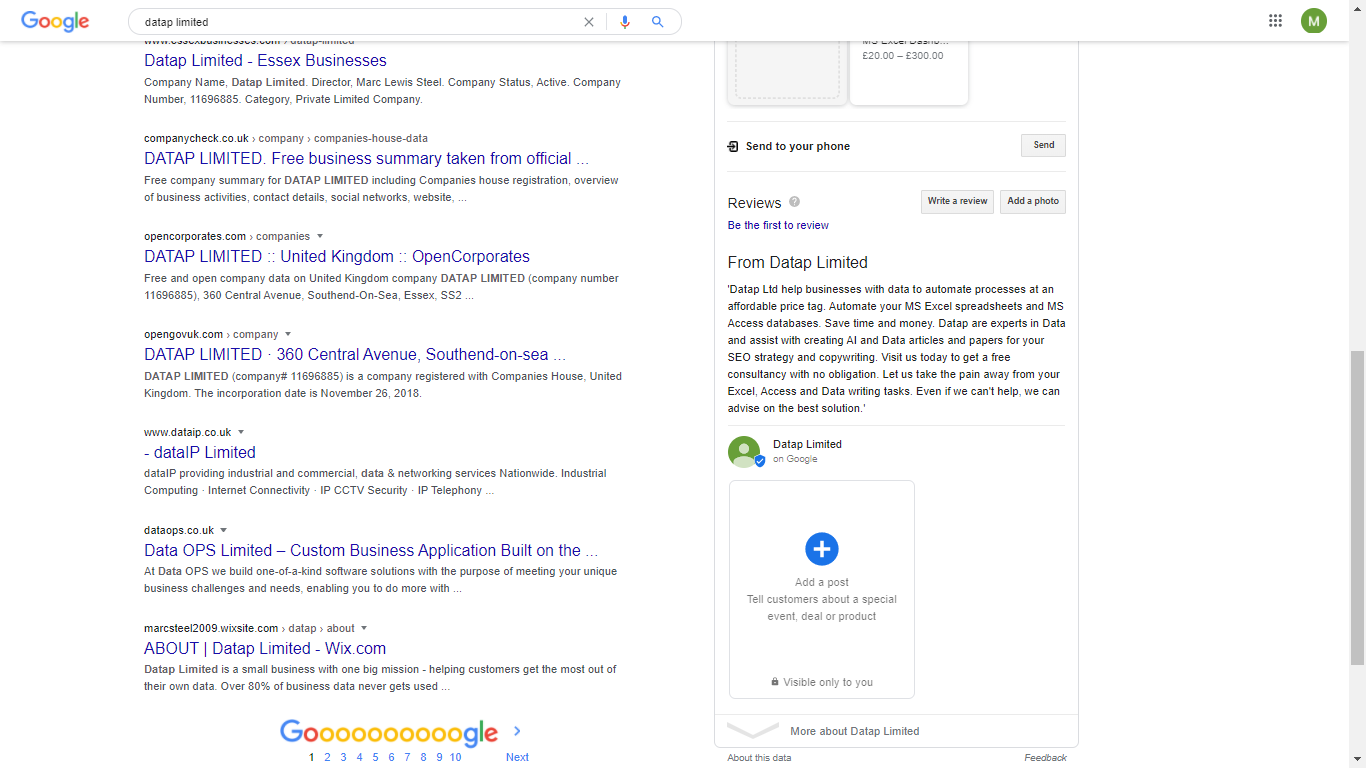Click the Datap Limited profile avatar
The width and height of the screenshot is (1366, 768).
744,452
